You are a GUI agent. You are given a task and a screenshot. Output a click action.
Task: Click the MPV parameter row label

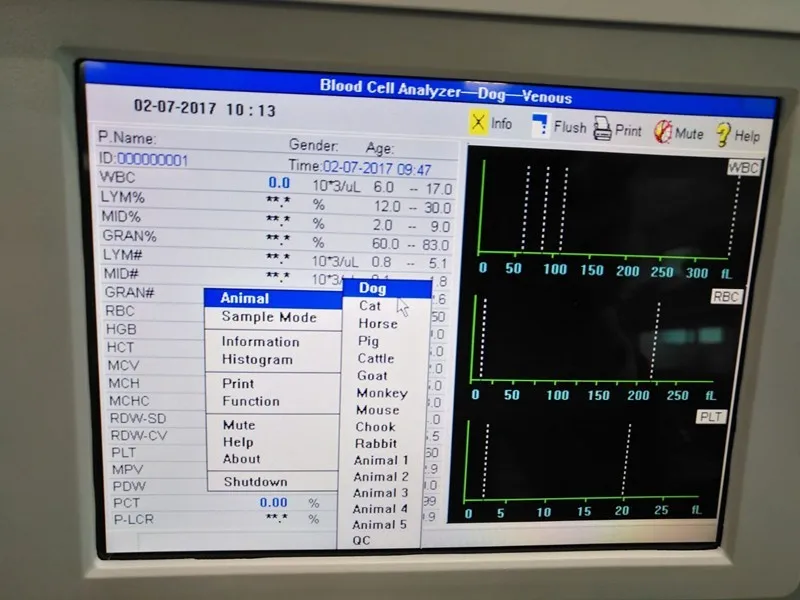tap(127, 469)
